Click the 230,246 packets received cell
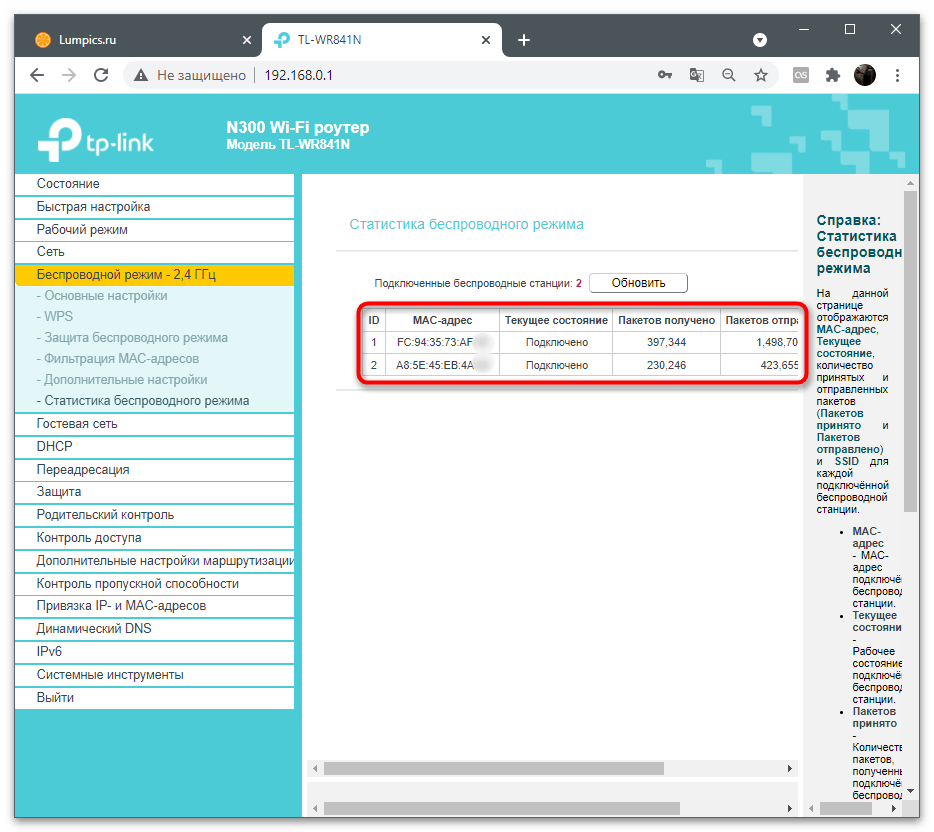Image resolution: width=934 pixels, height=832 pixels. pos(666,365)
